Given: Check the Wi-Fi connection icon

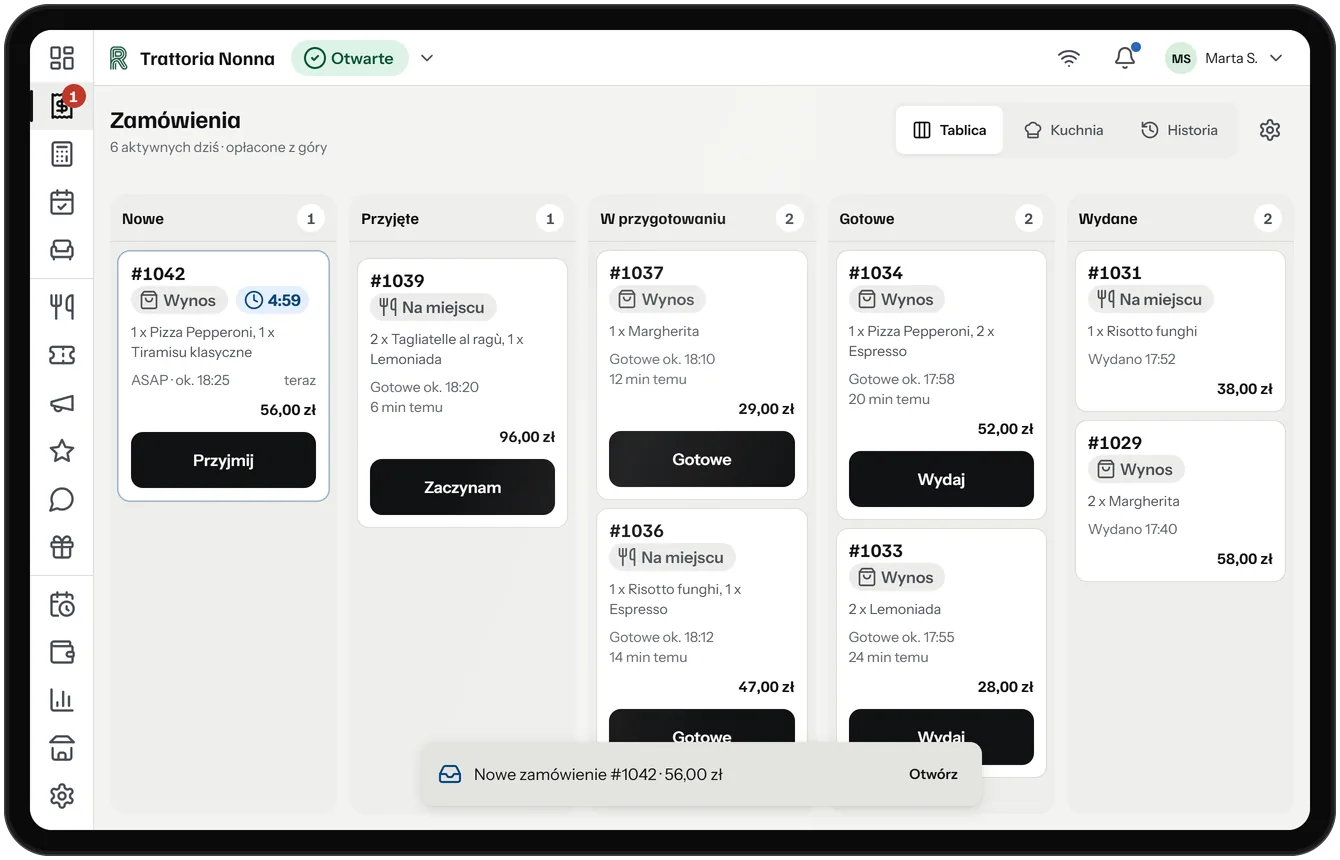Looking at the screenshot, I should tap(1069, 58).
